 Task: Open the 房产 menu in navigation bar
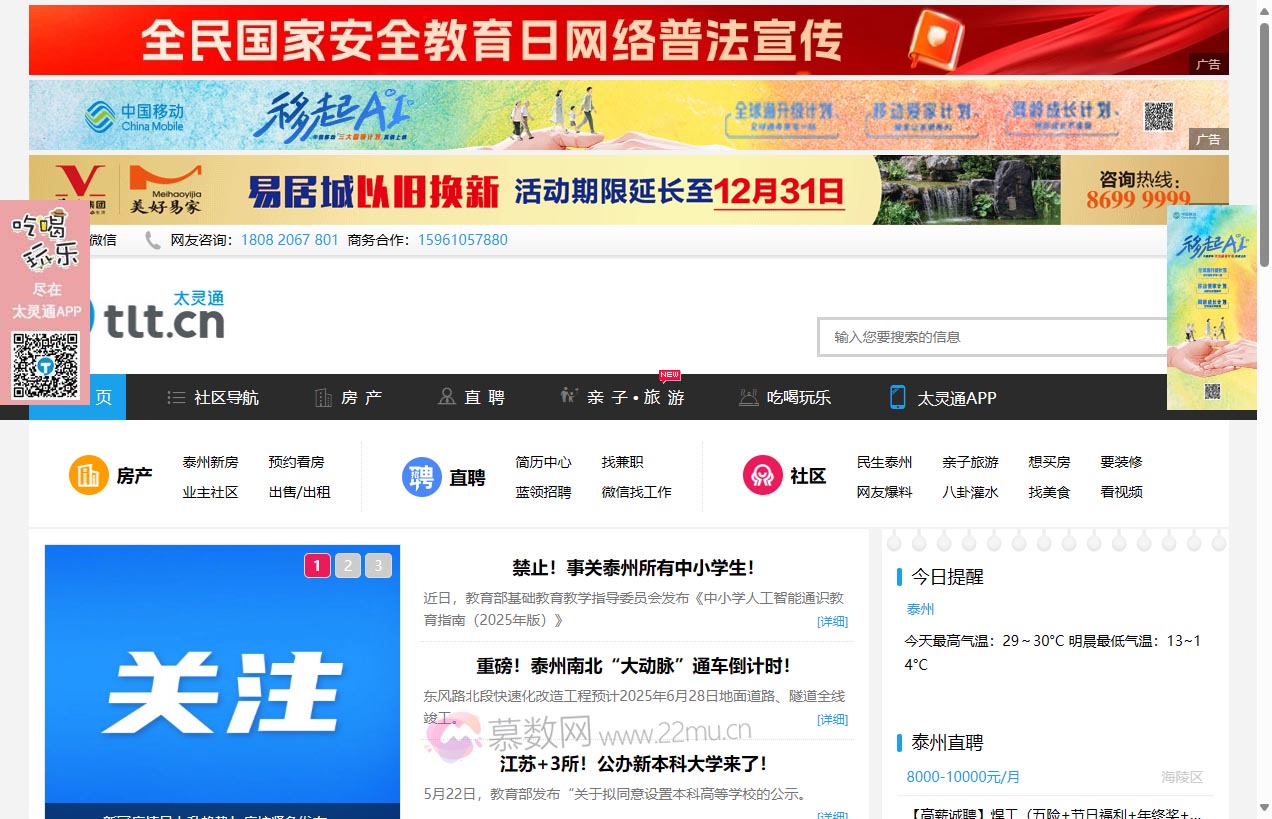(349, 397)
